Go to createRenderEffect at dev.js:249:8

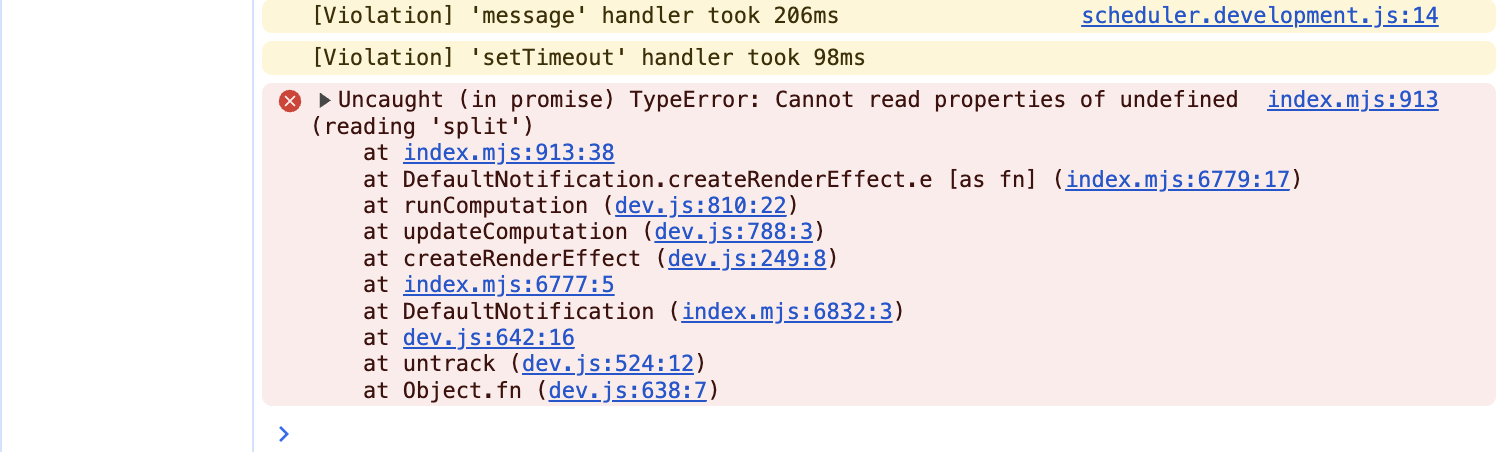(747, 258)
